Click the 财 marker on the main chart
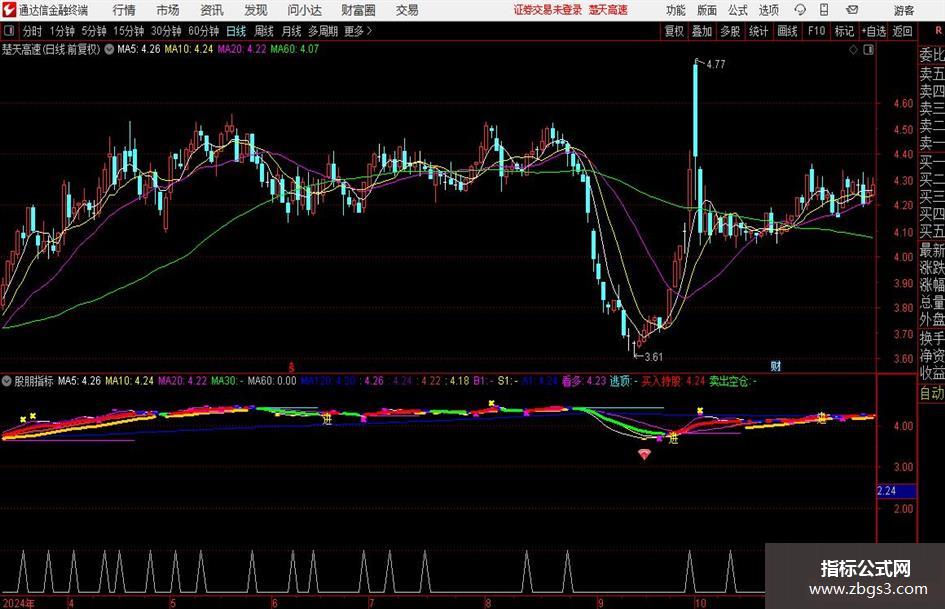This screenshot has height=609, width=945. click(x=776, y=365)
